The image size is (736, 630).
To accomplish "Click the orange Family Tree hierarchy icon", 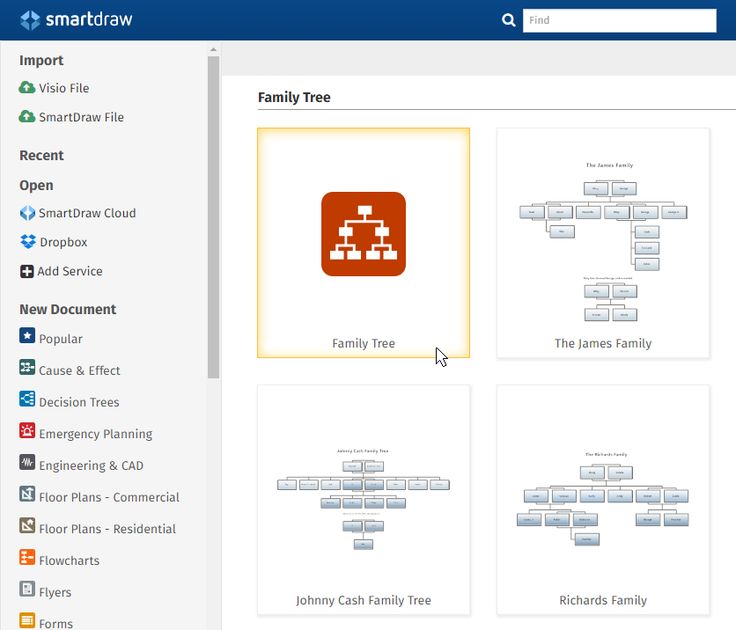I will [363, 234].
